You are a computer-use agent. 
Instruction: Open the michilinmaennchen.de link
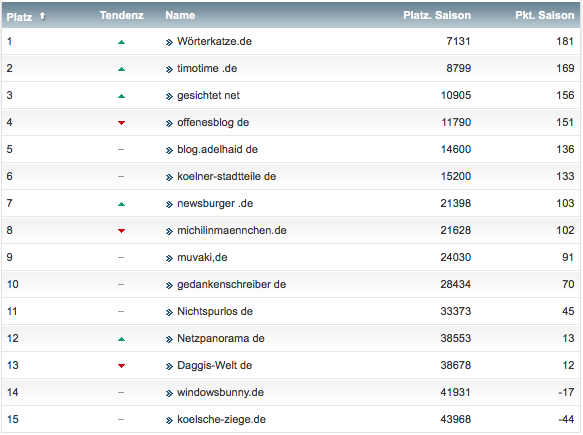[232, 231]
